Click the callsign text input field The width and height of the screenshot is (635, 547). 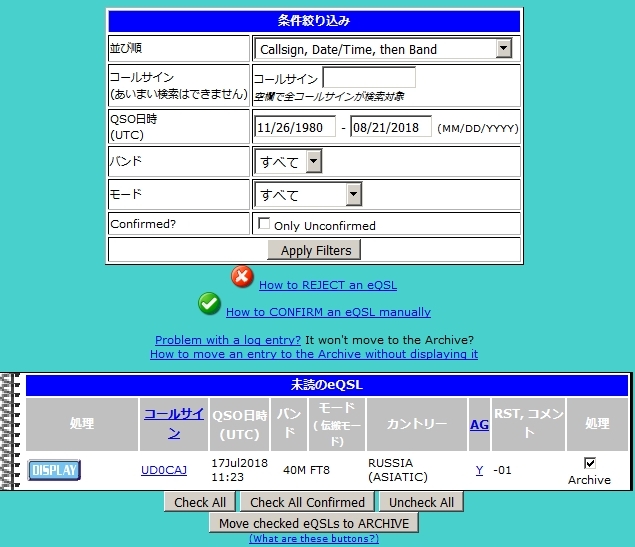click(368, 78)
